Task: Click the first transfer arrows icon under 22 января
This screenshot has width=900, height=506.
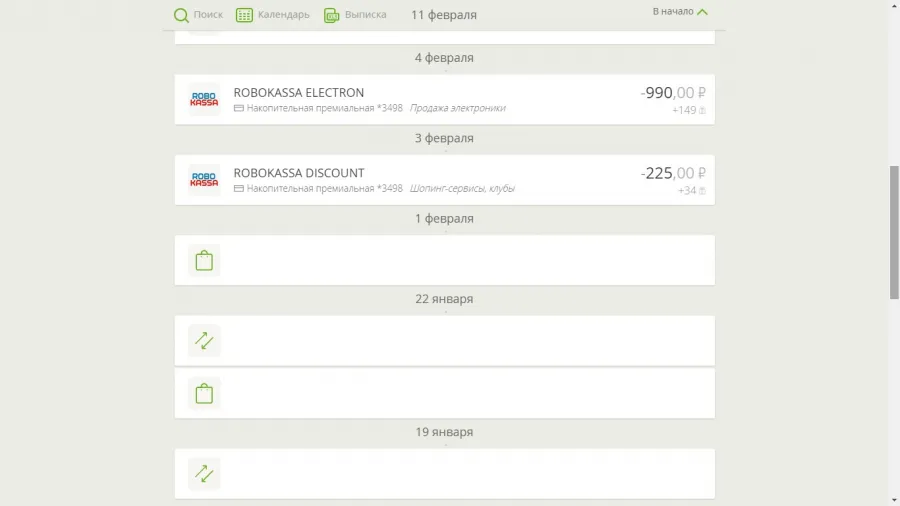Action: point(204,341)
